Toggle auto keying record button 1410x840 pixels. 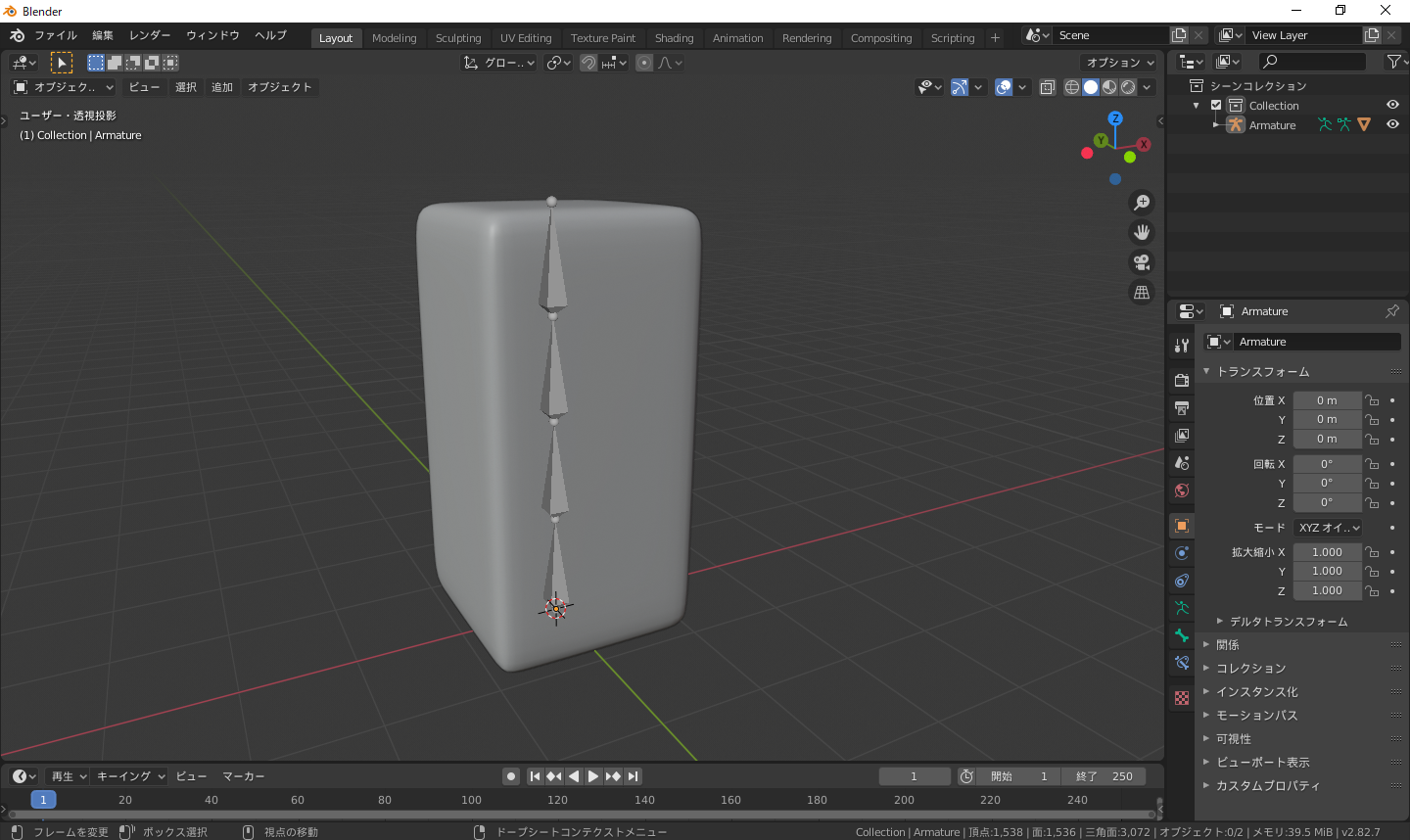[511, 776]
